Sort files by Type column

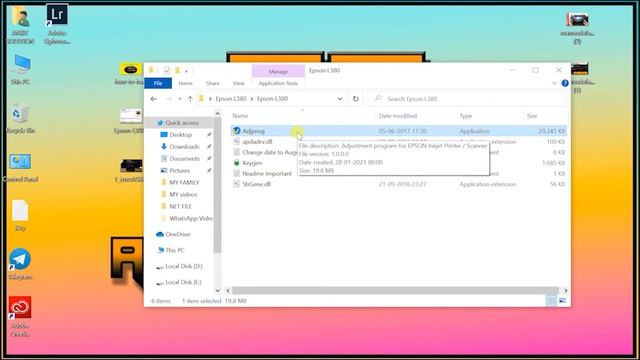click(466, 116)
